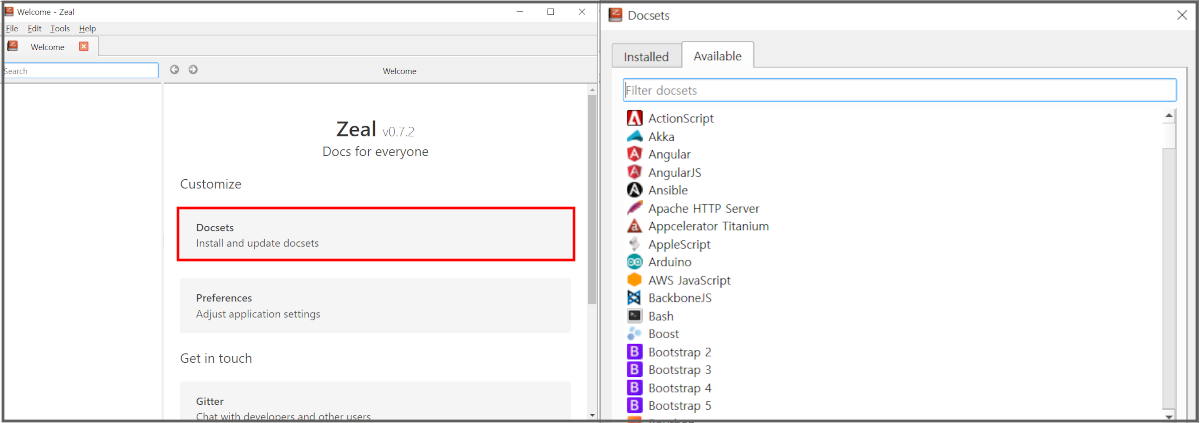The width and height of the screenshot is (1200, 423).
Task: Select the Bash list entry
Action: (661, 316)
